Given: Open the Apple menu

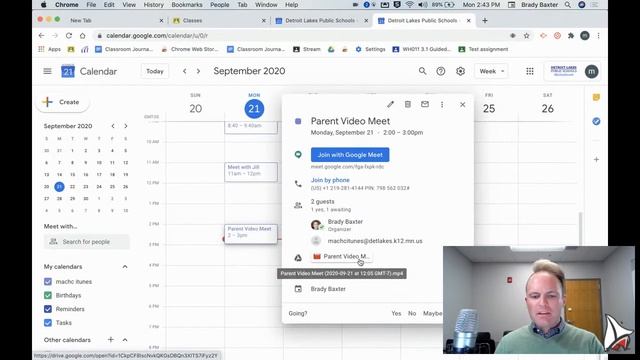Looking at the screenshot, I should (44, 5).
